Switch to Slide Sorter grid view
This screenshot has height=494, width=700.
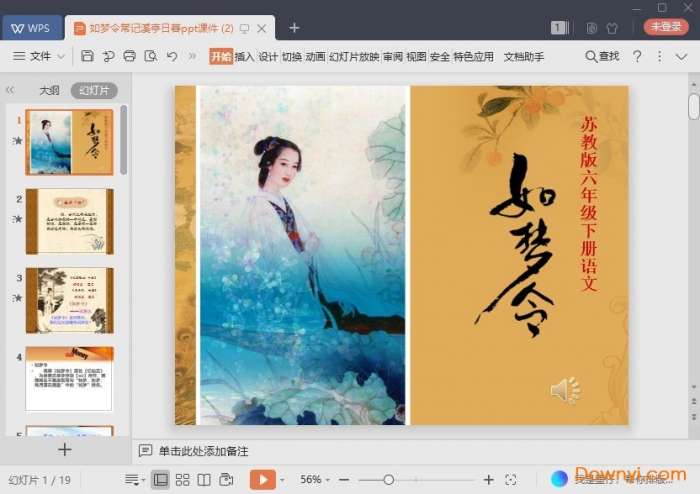[182, 480]
